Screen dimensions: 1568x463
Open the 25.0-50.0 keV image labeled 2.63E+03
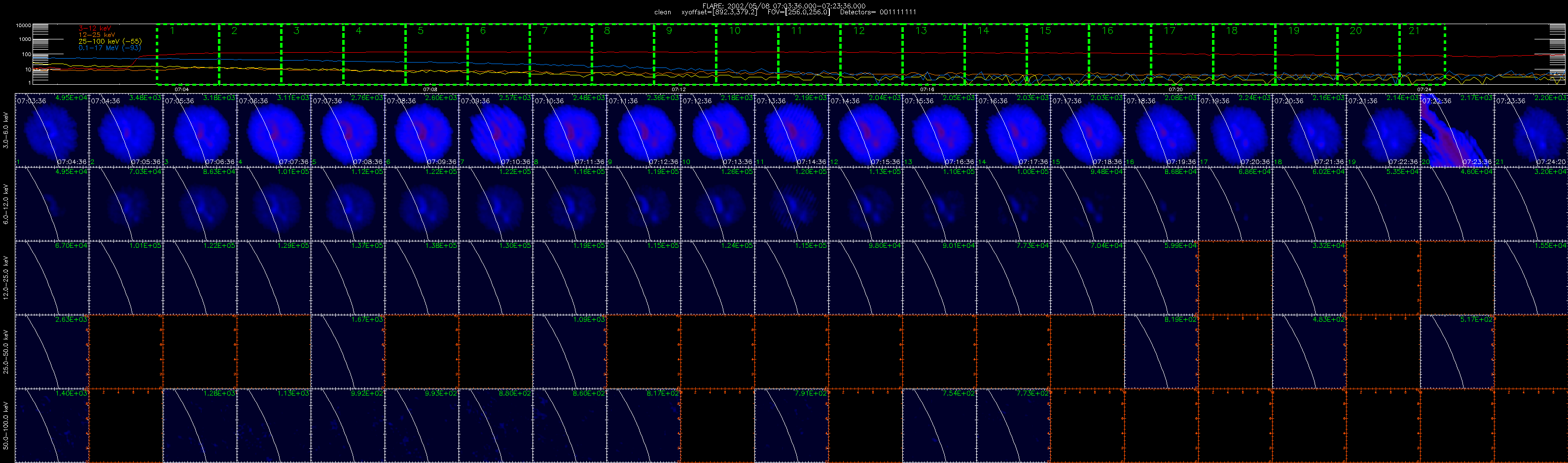52,352
